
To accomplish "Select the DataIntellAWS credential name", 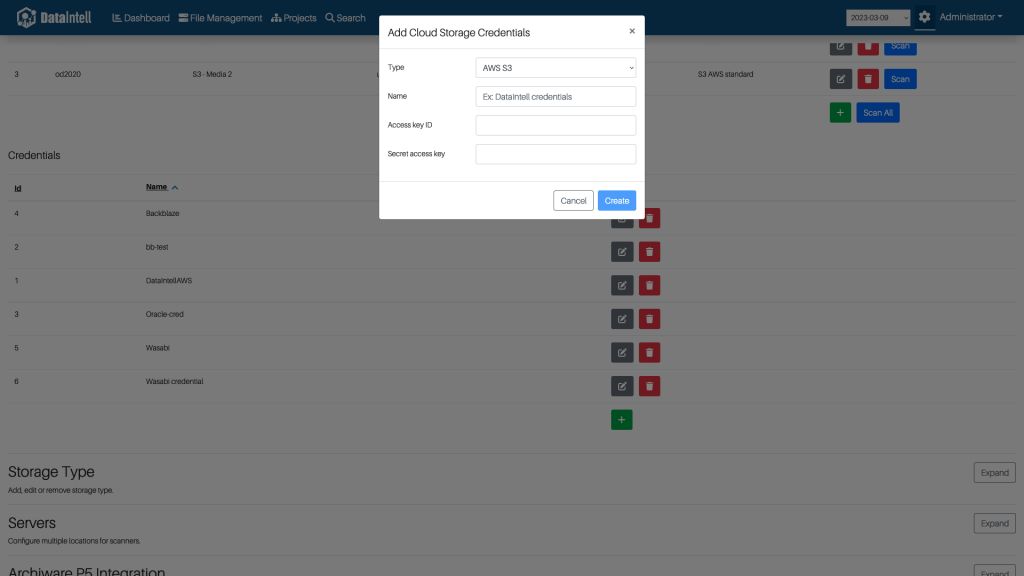I will click(168, 281).
